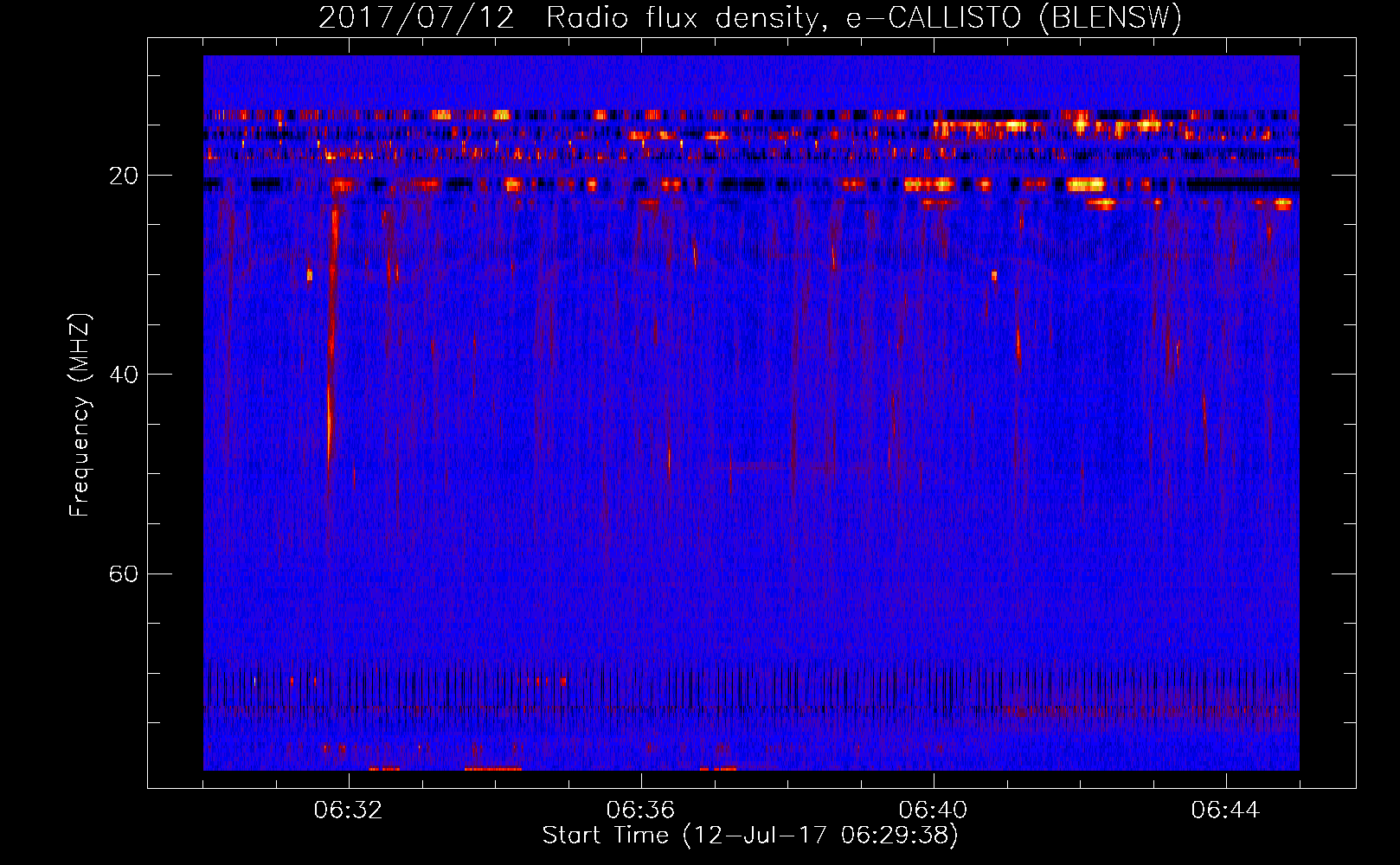Click the 06:40 time tick label
Screen dimensions: 1400x865
point(933,811)
